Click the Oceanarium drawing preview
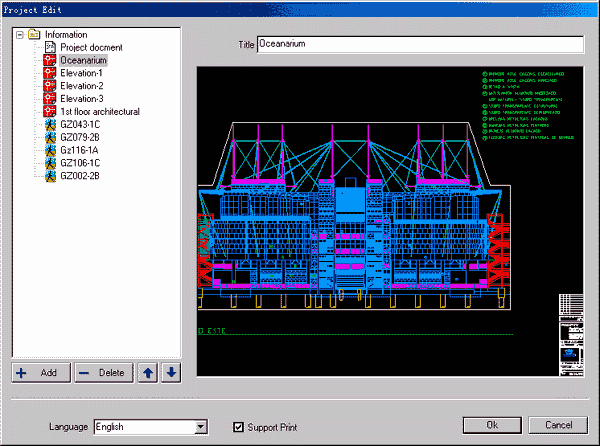The image size is (600, 446). (390, 221)
